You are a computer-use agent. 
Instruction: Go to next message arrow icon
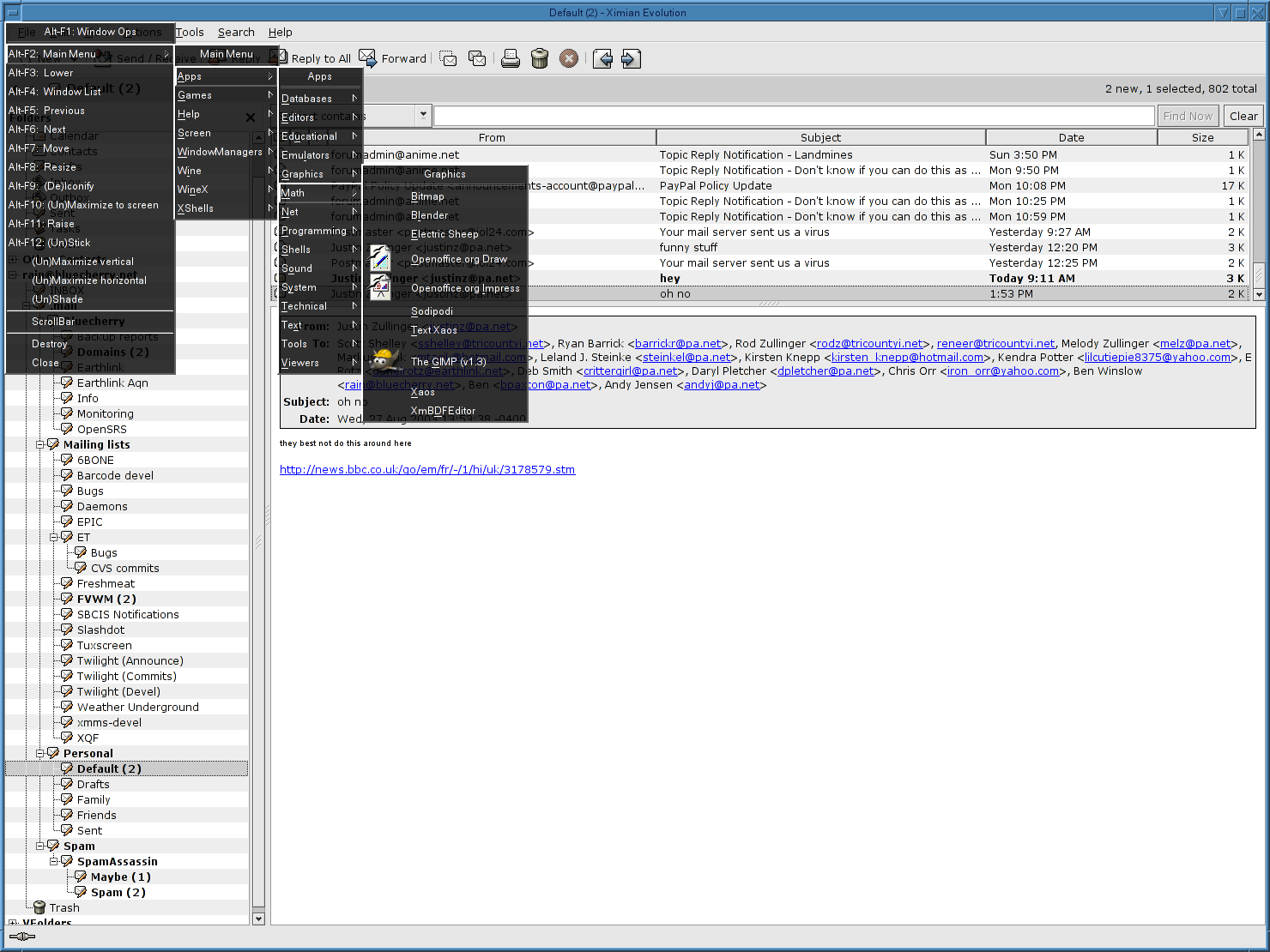pyautogui.click(x=631, y=58)
